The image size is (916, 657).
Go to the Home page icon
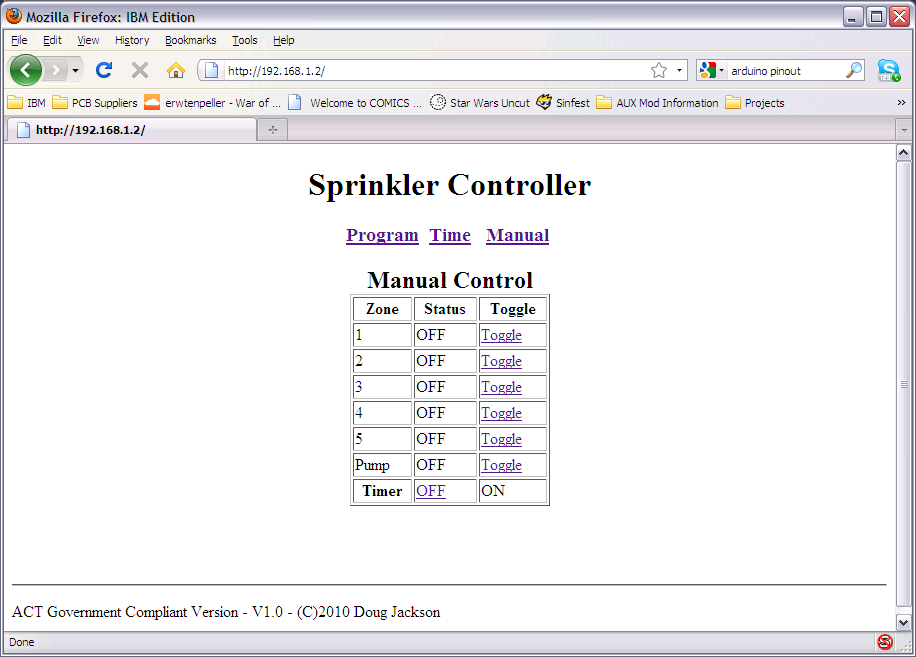[176, 71]
